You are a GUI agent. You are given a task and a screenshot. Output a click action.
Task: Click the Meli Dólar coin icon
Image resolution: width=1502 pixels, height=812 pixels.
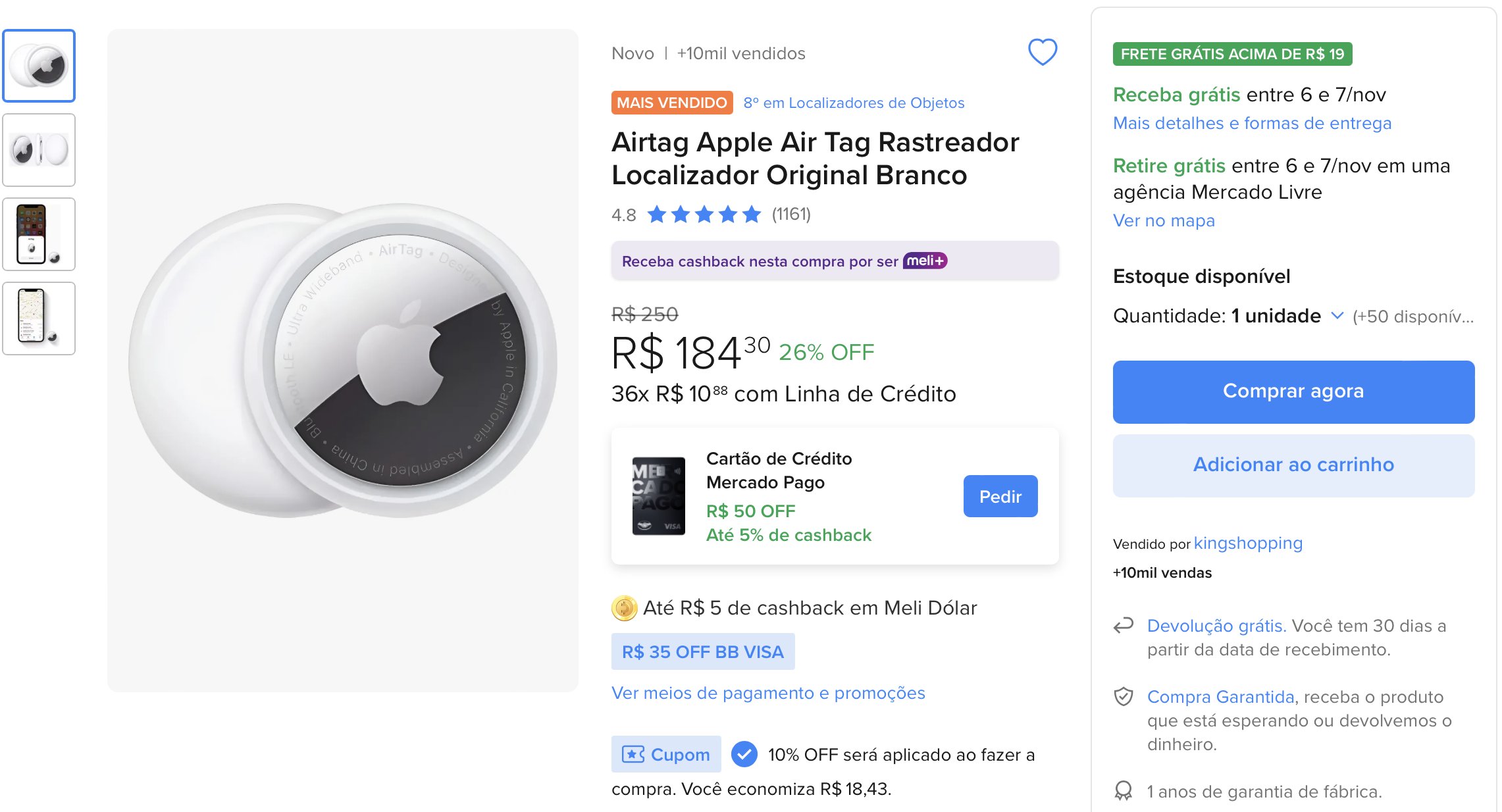click(624, 608)
